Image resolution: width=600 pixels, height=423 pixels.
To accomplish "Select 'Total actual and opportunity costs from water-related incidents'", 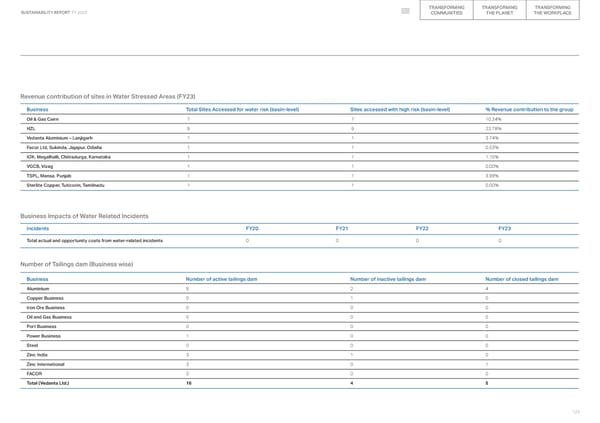I will [95, 241].
